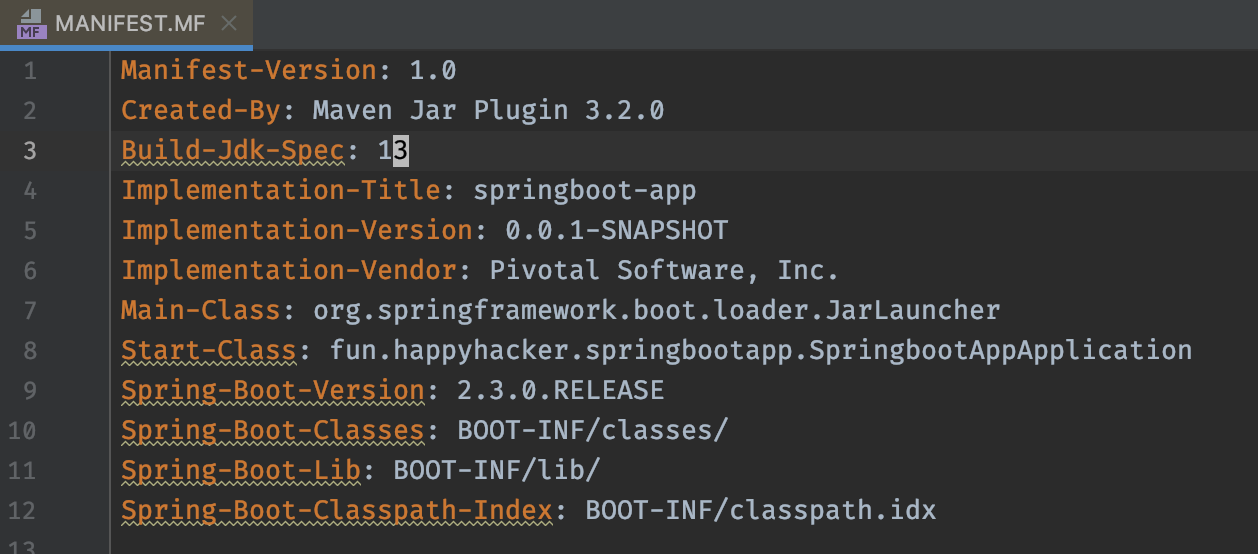The height and width of the screenshot is (554, 1258).
Task: Click the 'Spring-Boot-Classpath-Index' key
Action: coord(337,510)
